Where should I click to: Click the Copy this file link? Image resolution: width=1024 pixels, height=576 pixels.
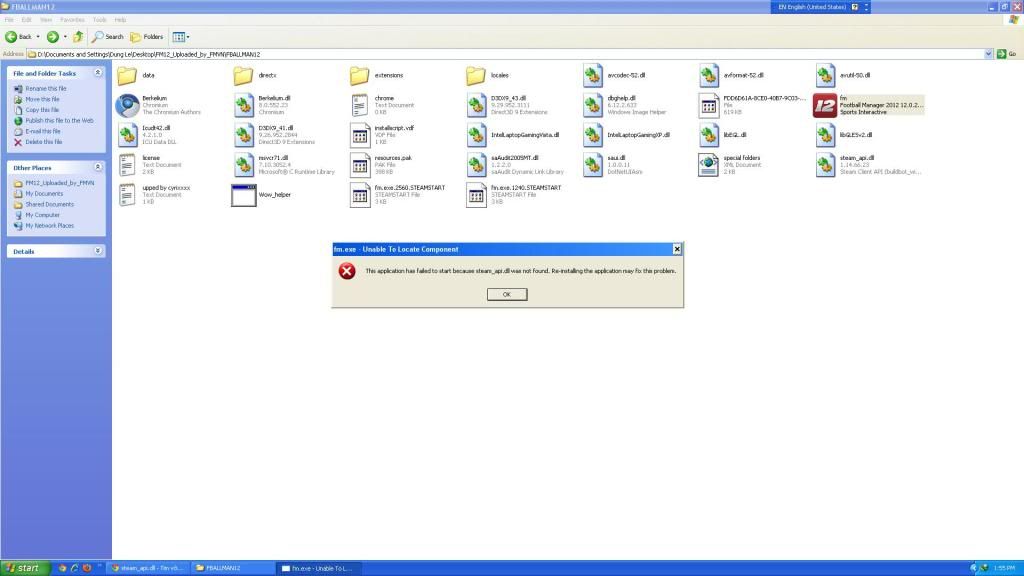pyautogui.click(x=42, y=110)
